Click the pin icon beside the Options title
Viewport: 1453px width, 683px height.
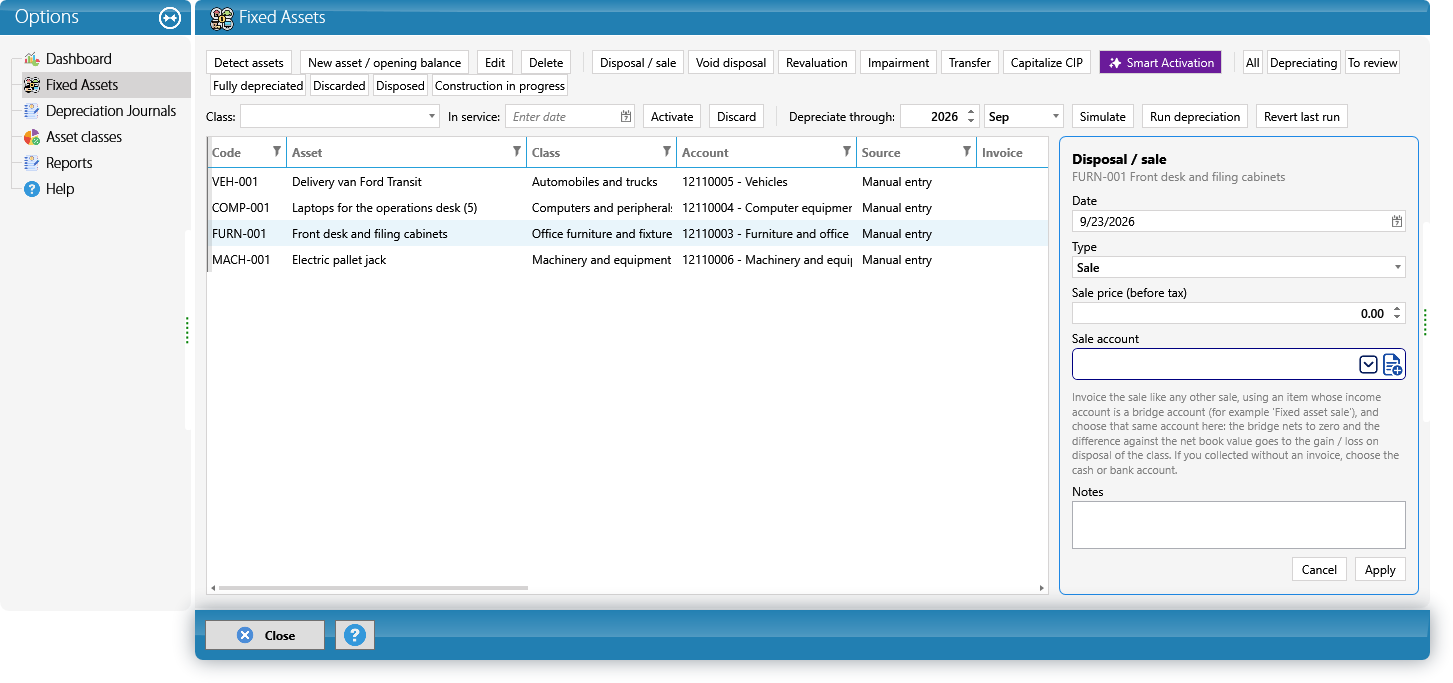[170, 18]
